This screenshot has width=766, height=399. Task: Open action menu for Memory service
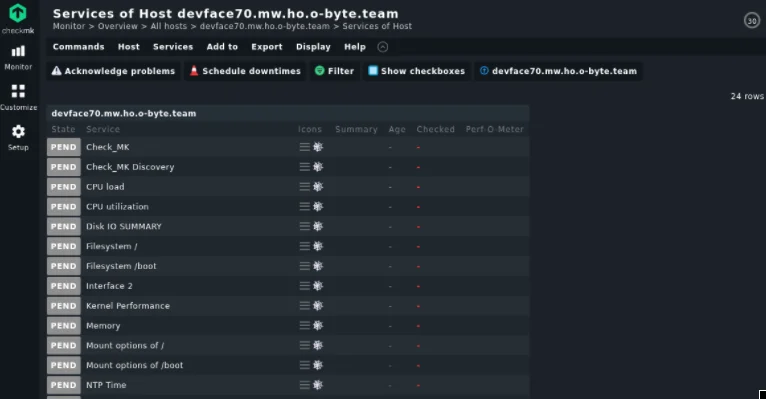[304, 325]
